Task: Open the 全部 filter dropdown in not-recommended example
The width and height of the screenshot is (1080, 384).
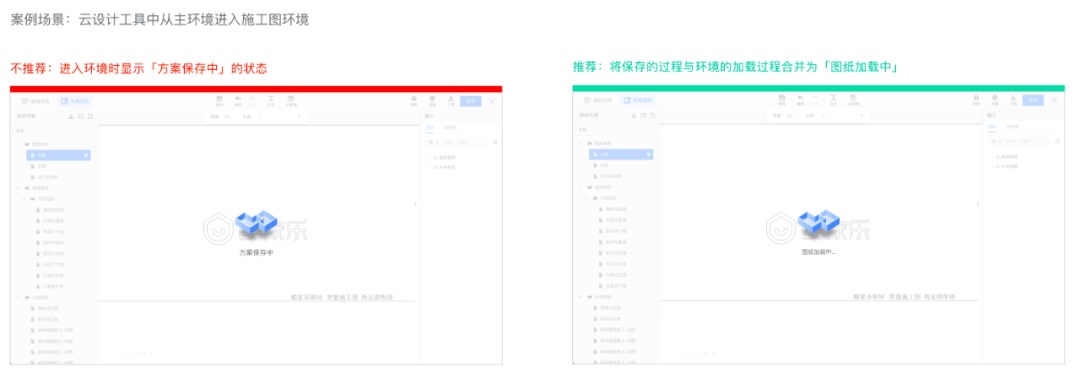Action: [54, 131]
